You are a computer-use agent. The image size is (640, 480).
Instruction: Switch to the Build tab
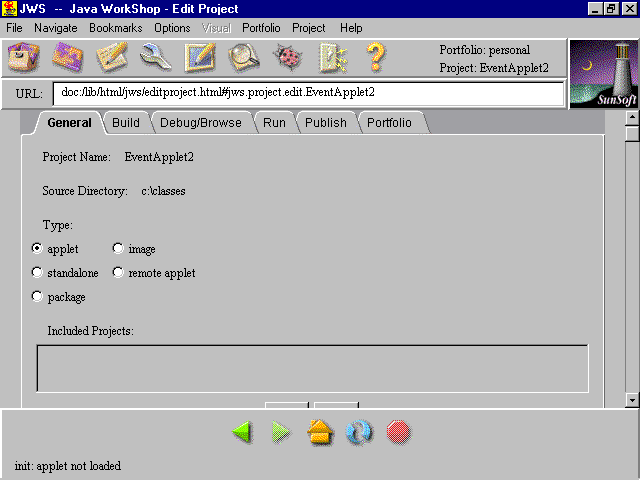[x=126, y=122]
